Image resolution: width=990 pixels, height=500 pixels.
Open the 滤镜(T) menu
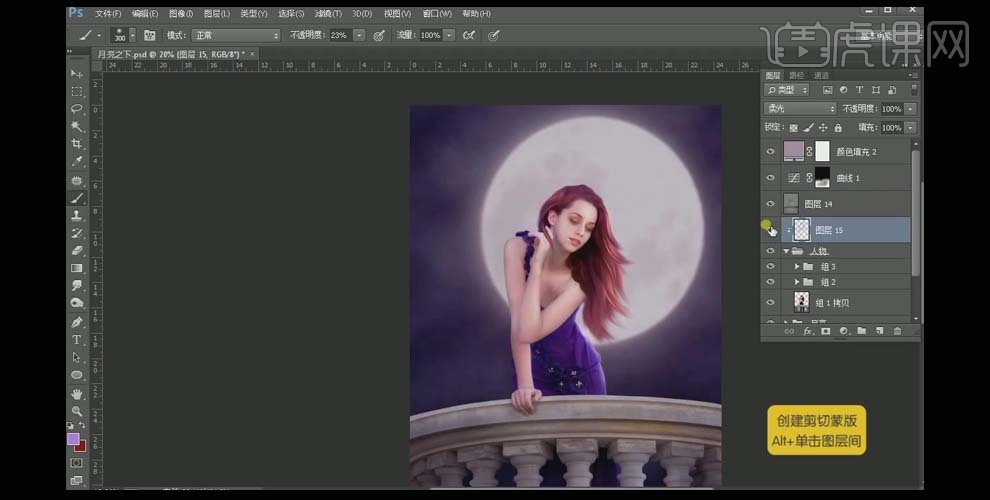click(x=328, y=13)
